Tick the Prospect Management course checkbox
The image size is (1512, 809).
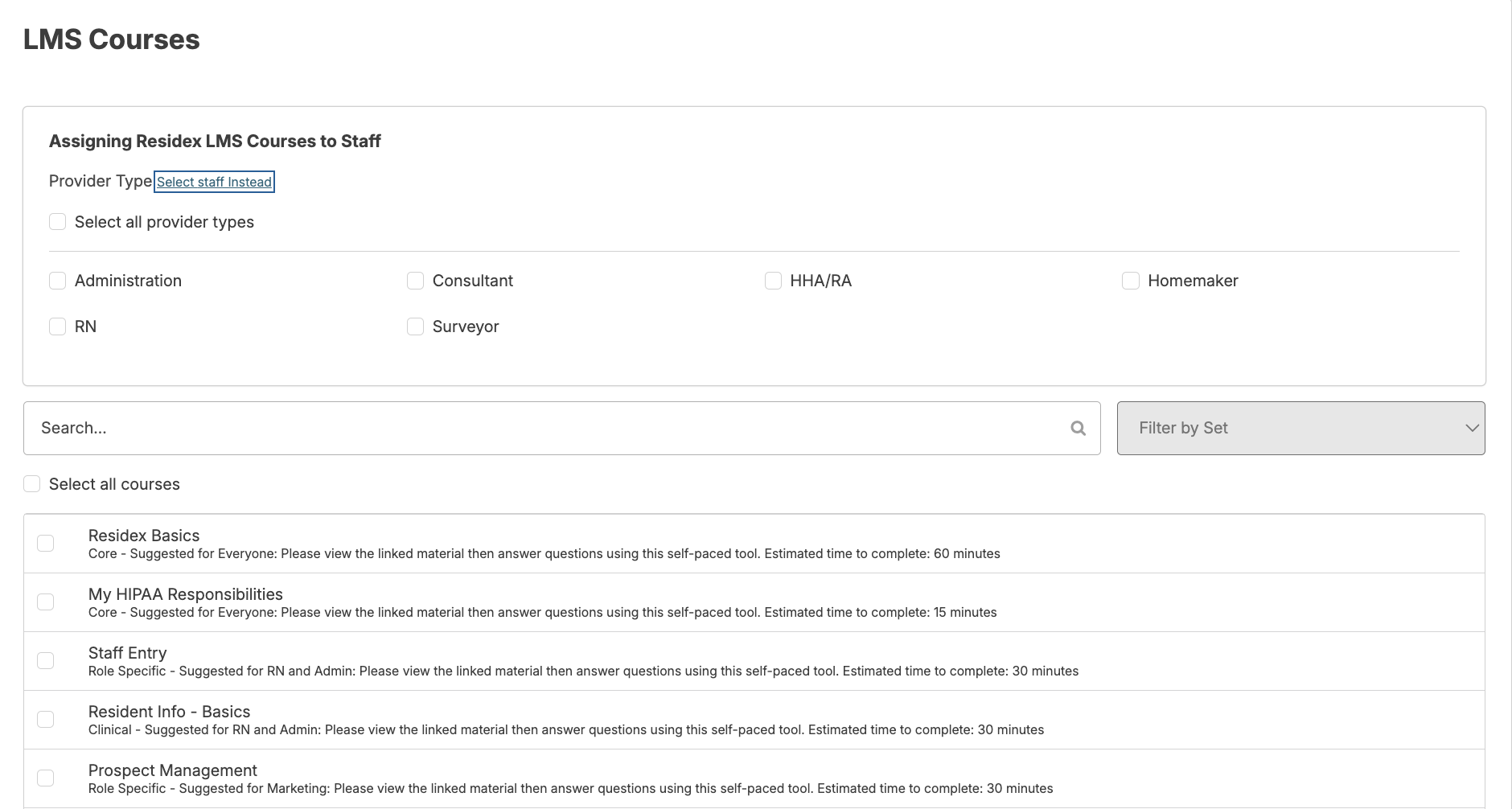click(46, 778)
